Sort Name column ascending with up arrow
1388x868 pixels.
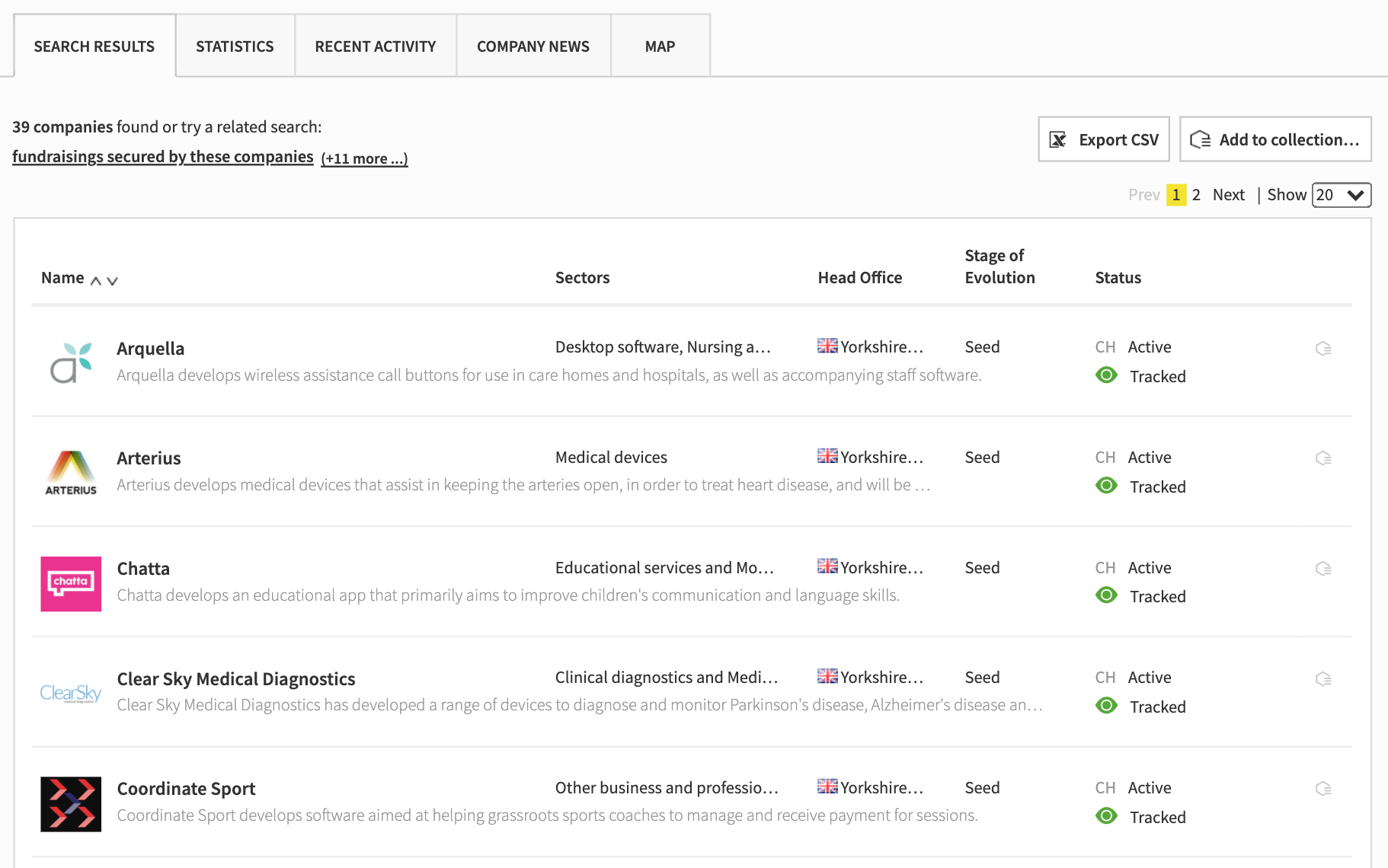(96, 281)
